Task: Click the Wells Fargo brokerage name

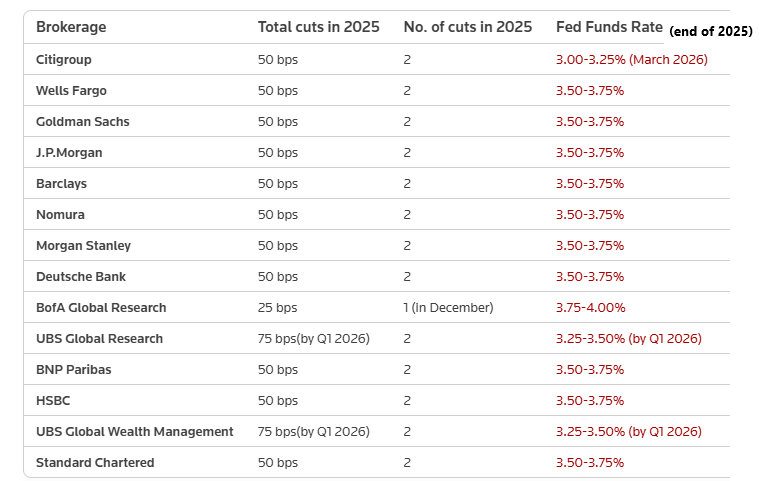Action: tap(71, 90)
